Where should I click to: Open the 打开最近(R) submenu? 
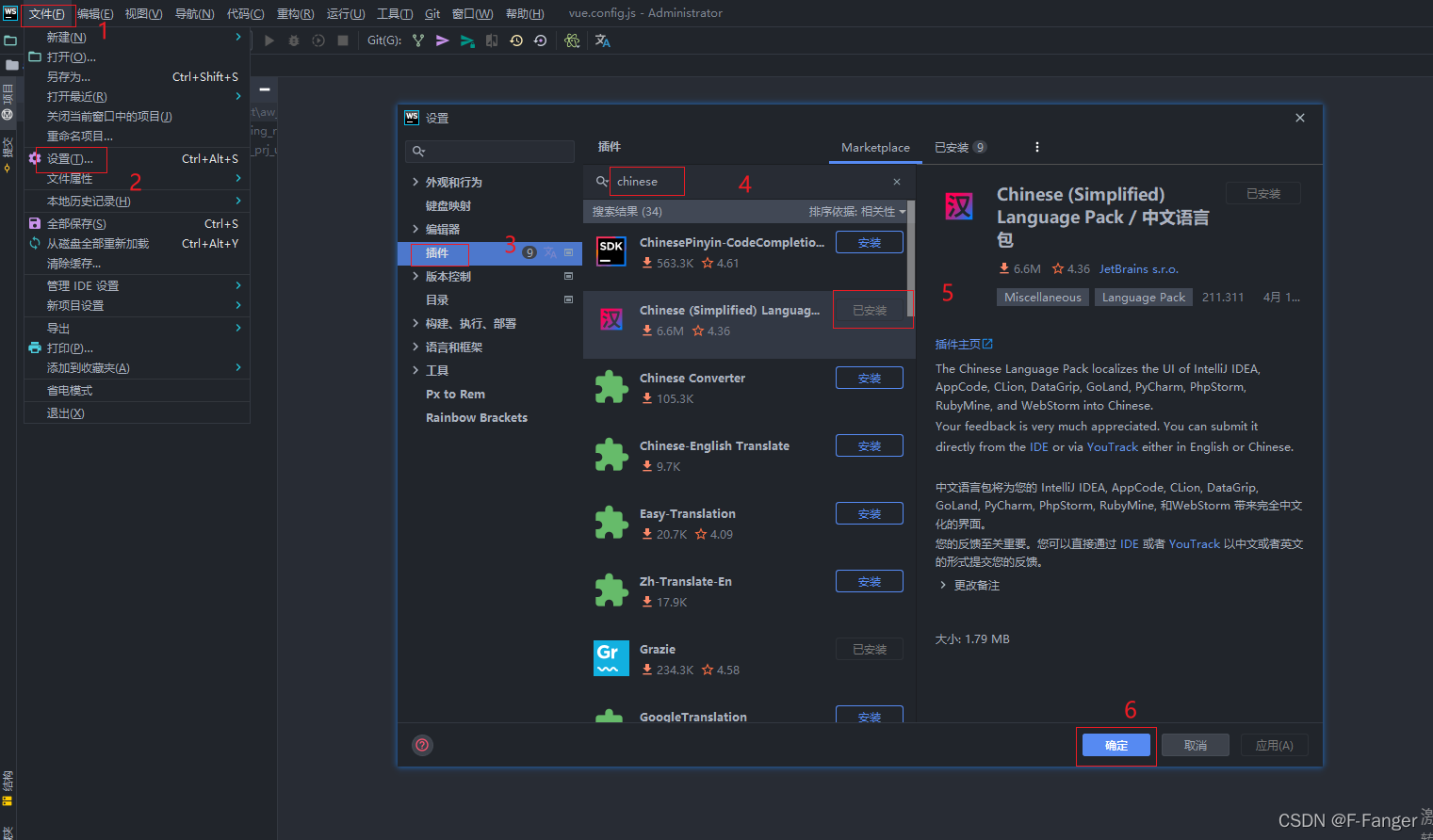click(x=137, y=96)
